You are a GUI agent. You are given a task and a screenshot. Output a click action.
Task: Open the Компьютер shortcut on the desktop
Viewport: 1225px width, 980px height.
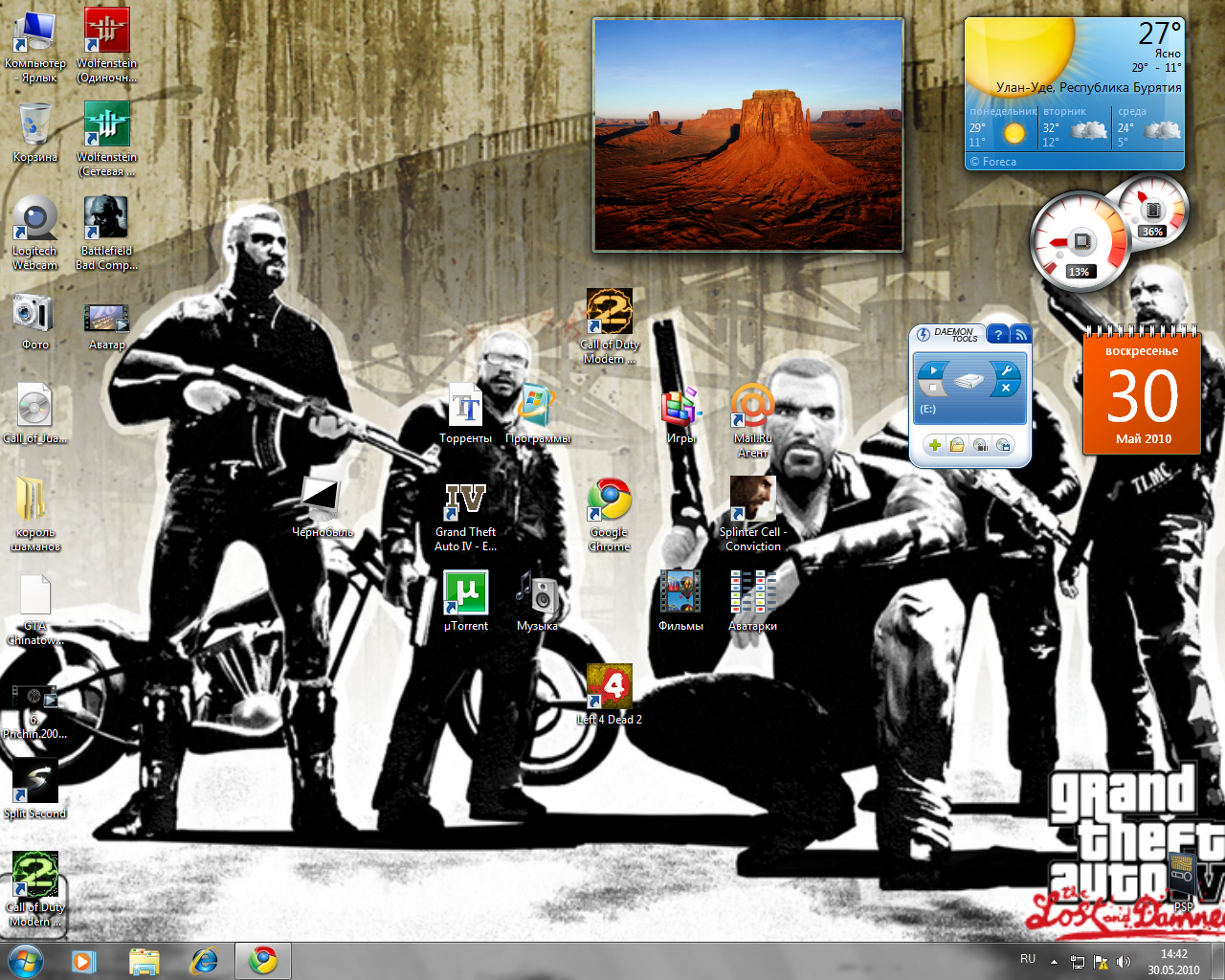tap(35, 45)
